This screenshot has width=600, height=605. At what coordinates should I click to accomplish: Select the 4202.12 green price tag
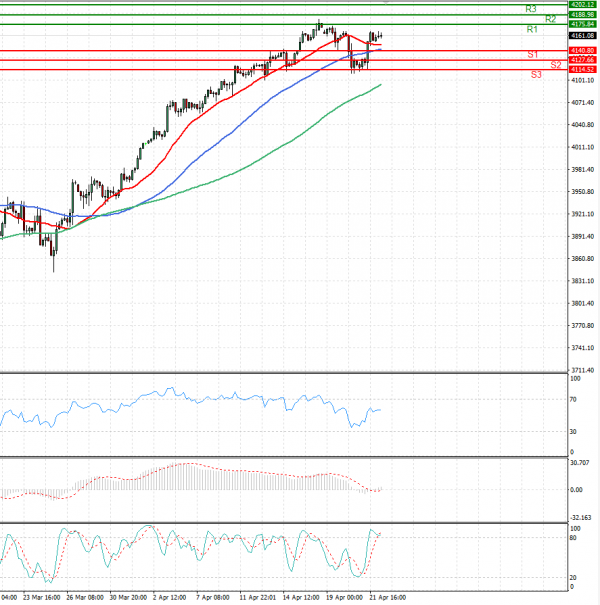tap(582, 5)
